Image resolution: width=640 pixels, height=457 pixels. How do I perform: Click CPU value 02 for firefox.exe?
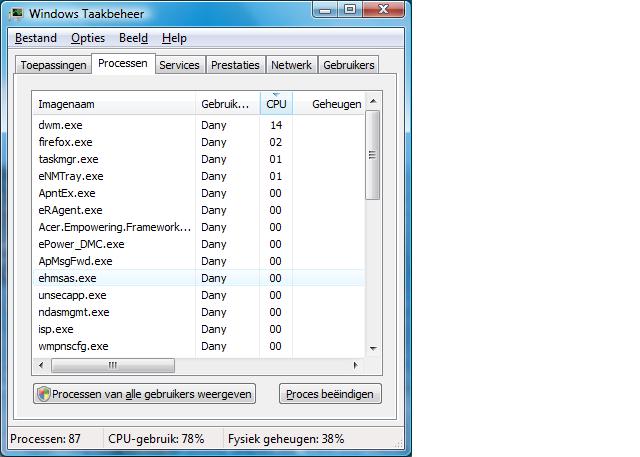276,142
